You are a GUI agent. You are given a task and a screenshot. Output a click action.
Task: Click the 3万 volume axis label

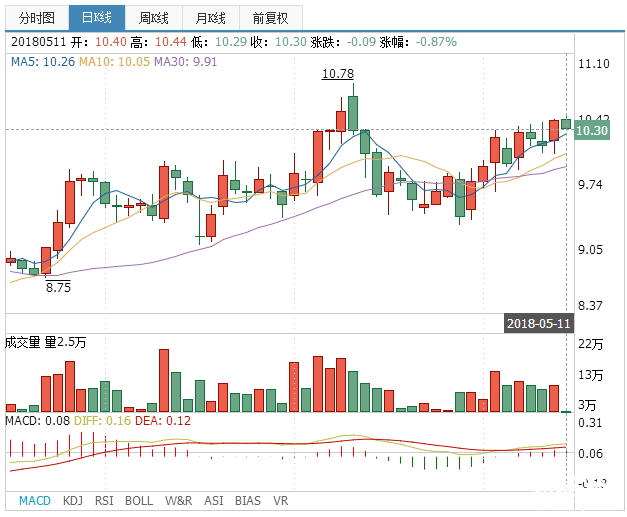(587, 405)
